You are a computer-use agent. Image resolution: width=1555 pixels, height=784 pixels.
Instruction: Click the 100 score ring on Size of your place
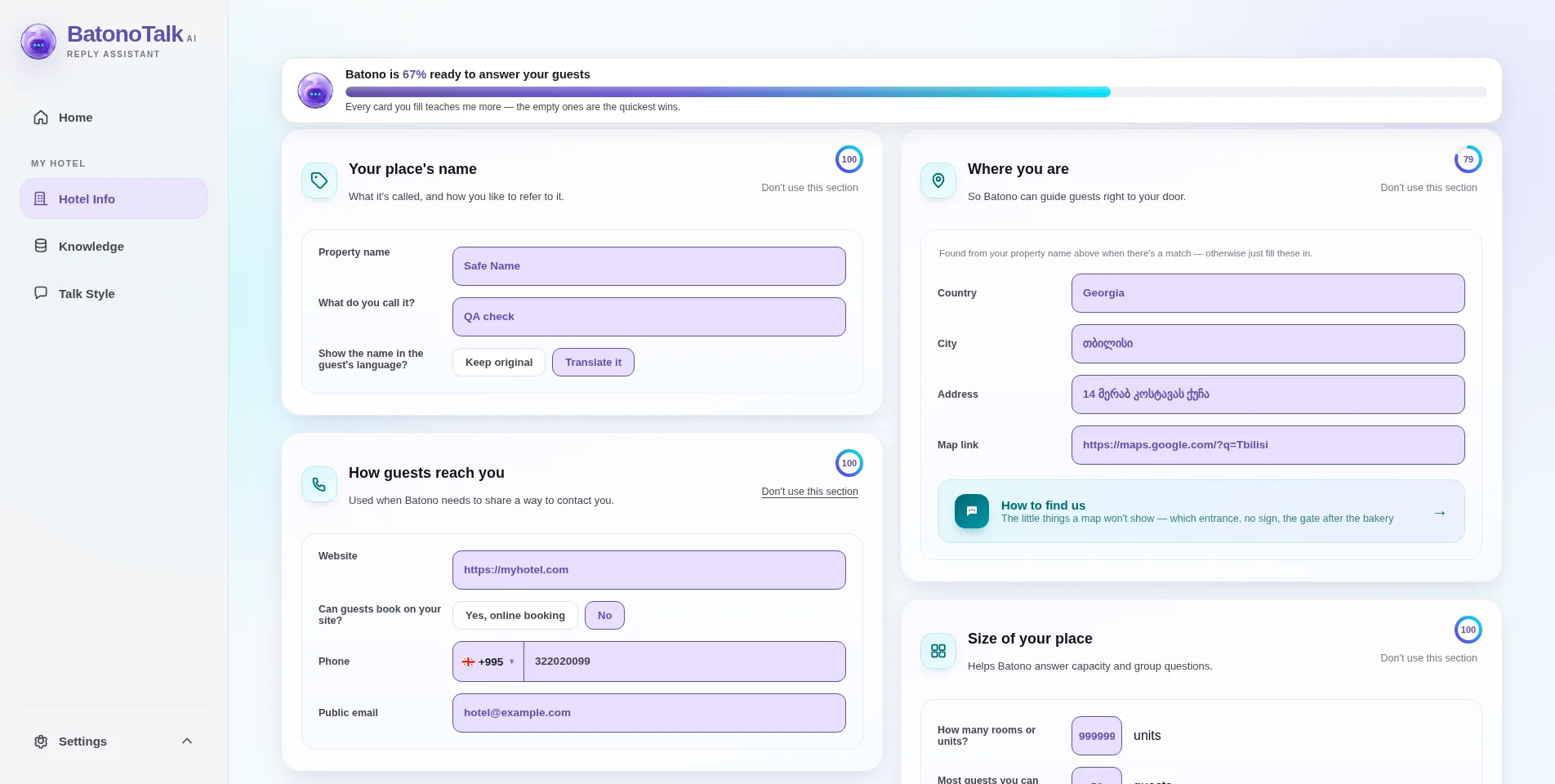click(x=1468, y=630)
